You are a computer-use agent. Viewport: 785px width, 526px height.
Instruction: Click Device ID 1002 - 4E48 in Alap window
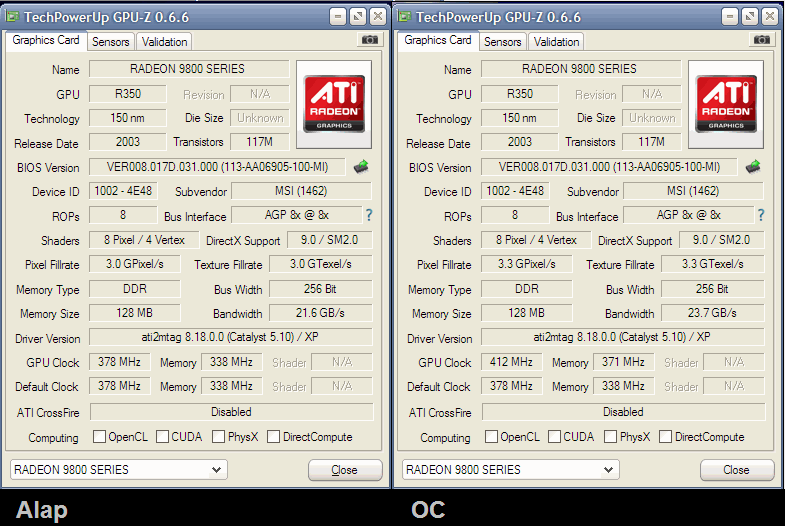(x=123, y=191)
